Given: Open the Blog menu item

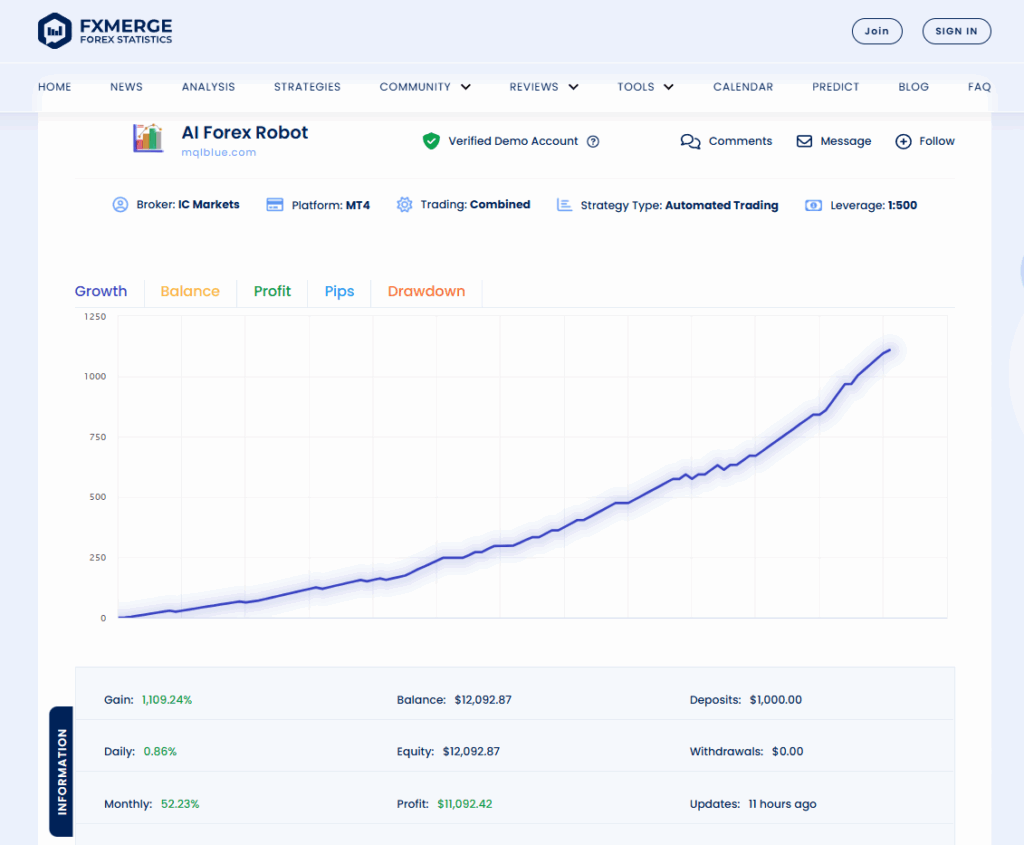Looking at the screenshot, I should pos(913,87).
